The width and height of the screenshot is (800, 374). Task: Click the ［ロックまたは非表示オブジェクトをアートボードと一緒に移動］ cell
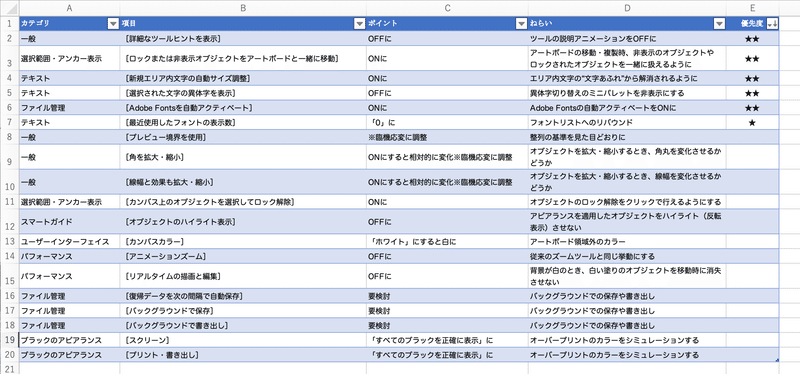(x=243, y=58)
